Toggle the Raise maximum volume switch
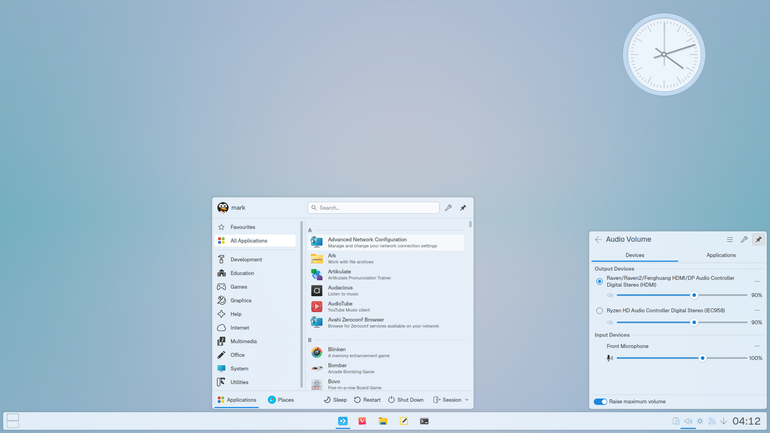Screen dimensions: 770x433 tap(600, 402)
